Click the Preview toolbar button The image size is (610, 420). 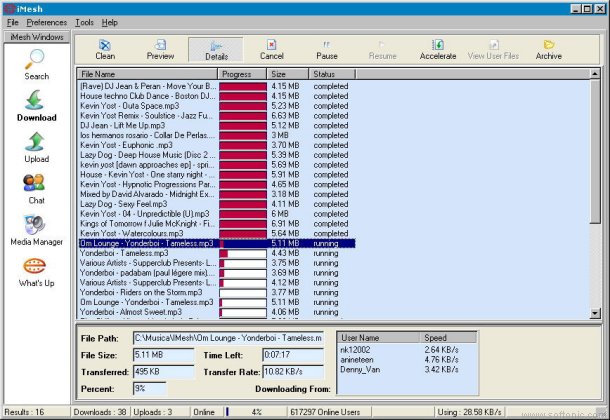(x=160, y=49)
